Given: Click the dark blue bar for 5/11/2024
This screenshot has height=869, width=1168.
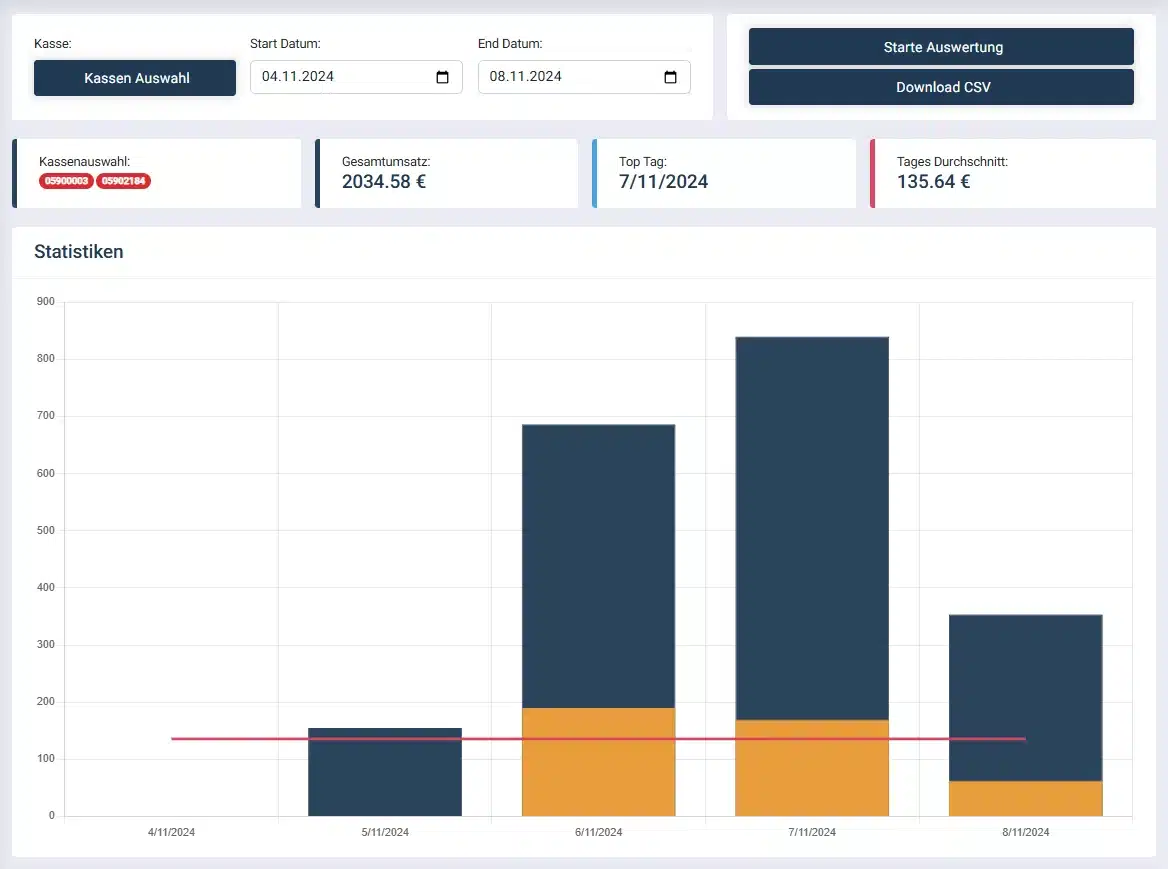Looking at the screenshot, I should click(x=385, y=772).
